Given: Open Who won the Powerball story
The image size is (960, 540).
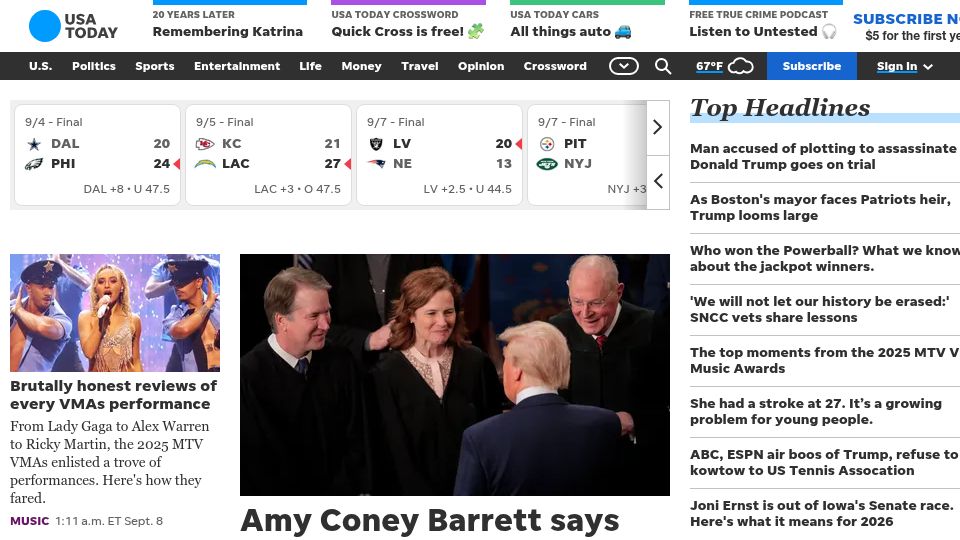Looking at the screenshot, I should coord(824,258).
